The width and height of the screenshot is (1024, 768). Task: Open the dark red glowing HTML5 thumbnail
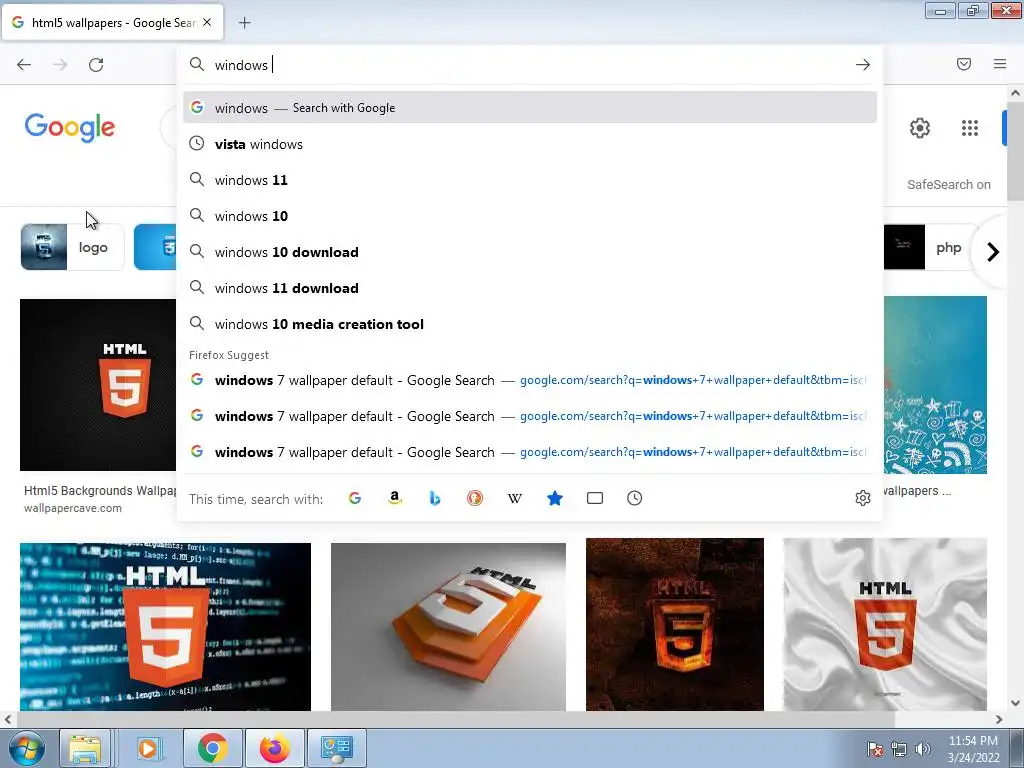coord(675,624)
